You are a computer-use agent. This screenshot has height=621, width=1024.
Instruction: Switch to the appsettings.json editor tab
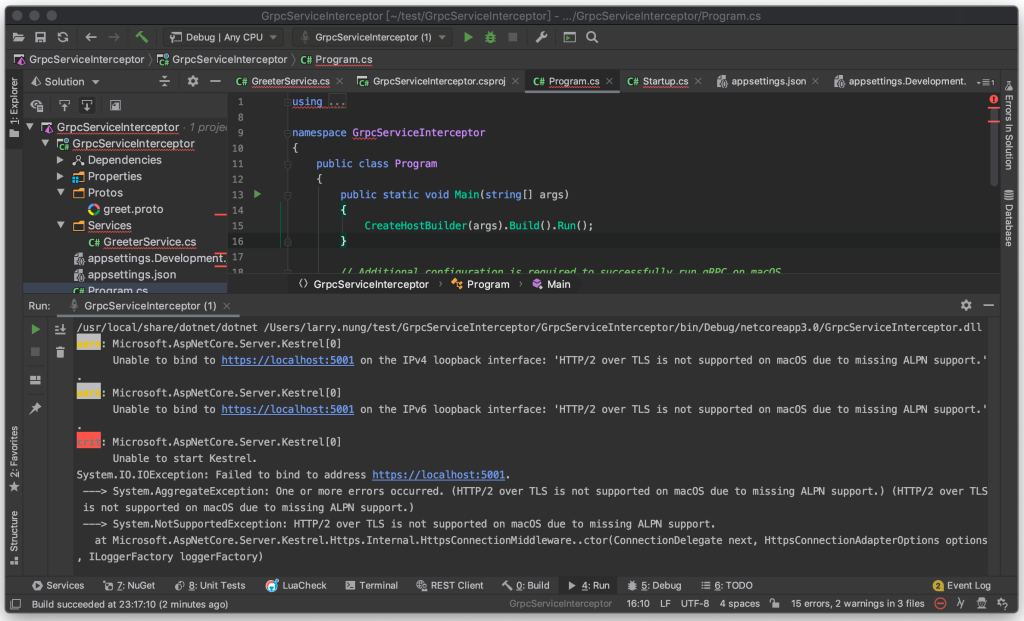click(767, 81)
